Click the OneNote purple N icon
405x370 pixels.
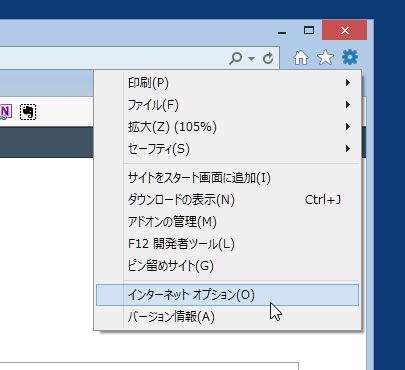[6, 112]
